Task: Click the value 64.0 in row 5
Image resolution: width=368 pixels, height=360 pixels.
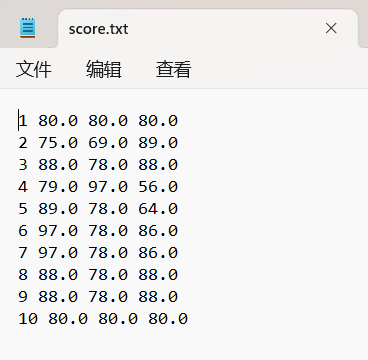Action: (158, 209)
